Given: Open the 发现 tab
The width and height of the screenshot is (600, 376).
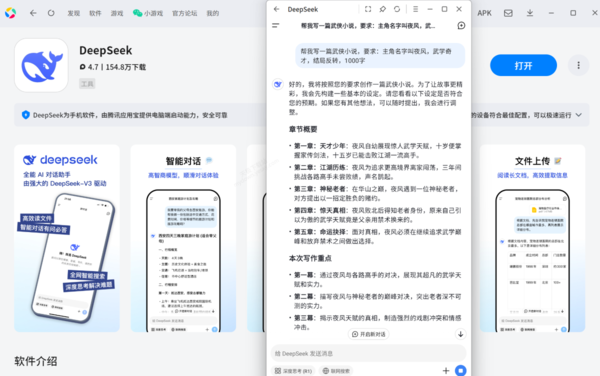Looking at the screenshot, I should pos(73,13).
